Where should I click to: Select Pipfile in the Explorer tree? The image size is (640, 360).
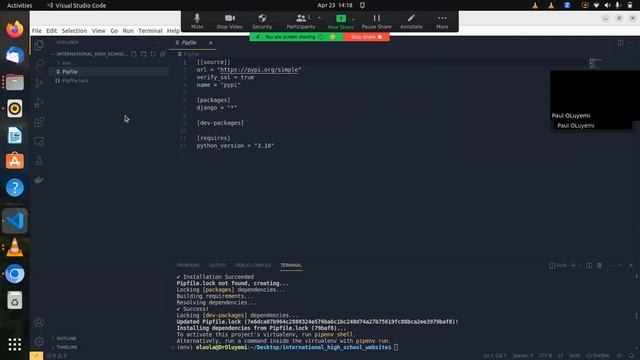[109, 72]
